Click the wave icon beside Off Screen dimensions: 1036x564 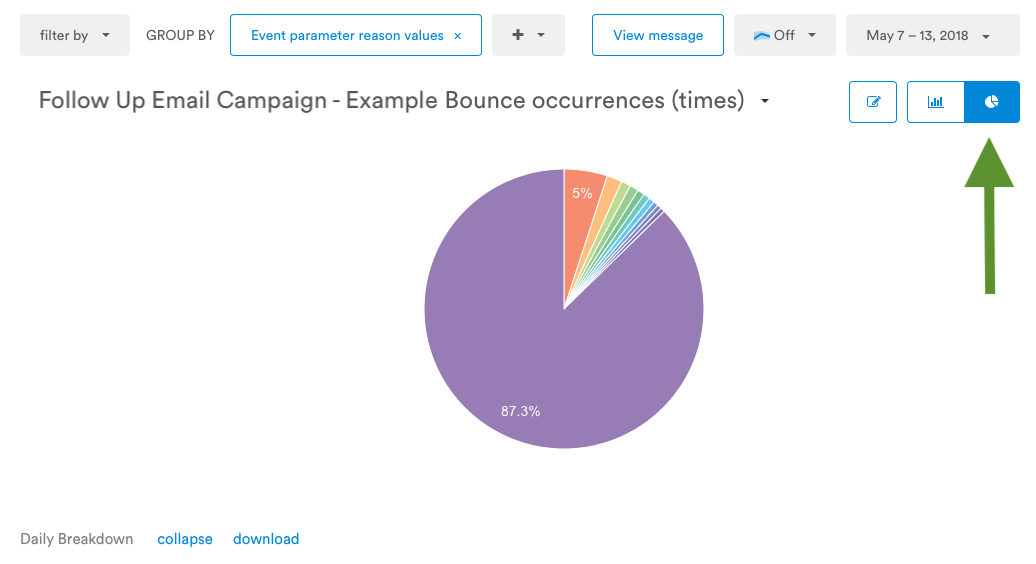[x=762, y=36]
